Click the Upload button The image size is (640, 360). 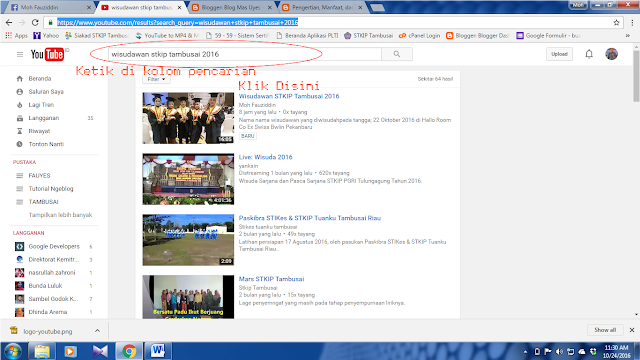point(559,54)
